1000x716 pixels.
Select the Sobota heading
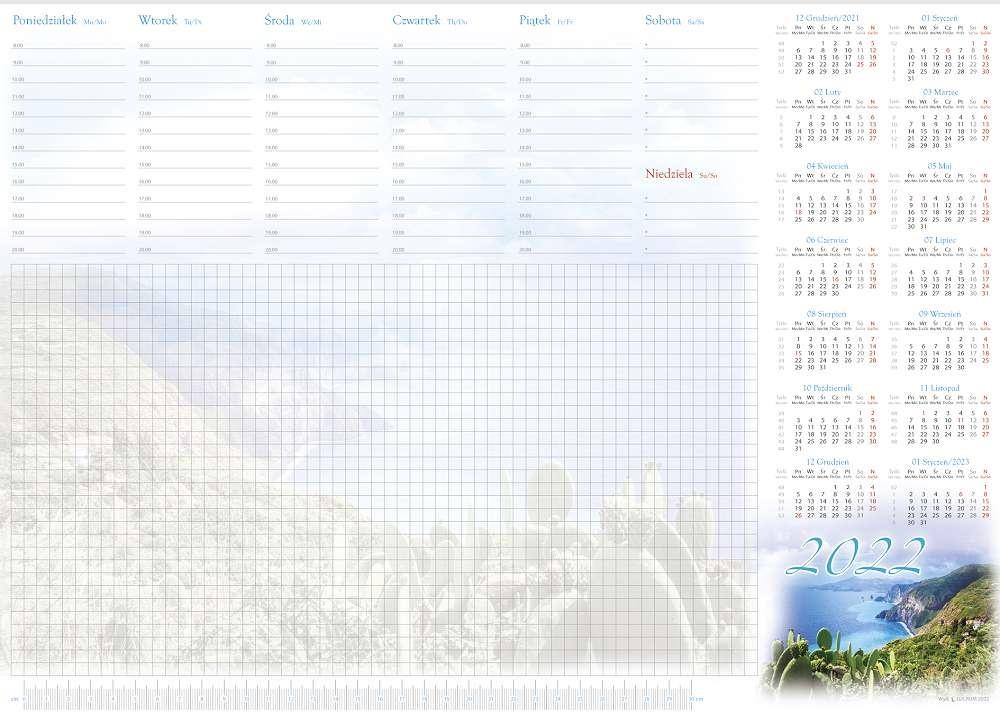coord(664,20)
